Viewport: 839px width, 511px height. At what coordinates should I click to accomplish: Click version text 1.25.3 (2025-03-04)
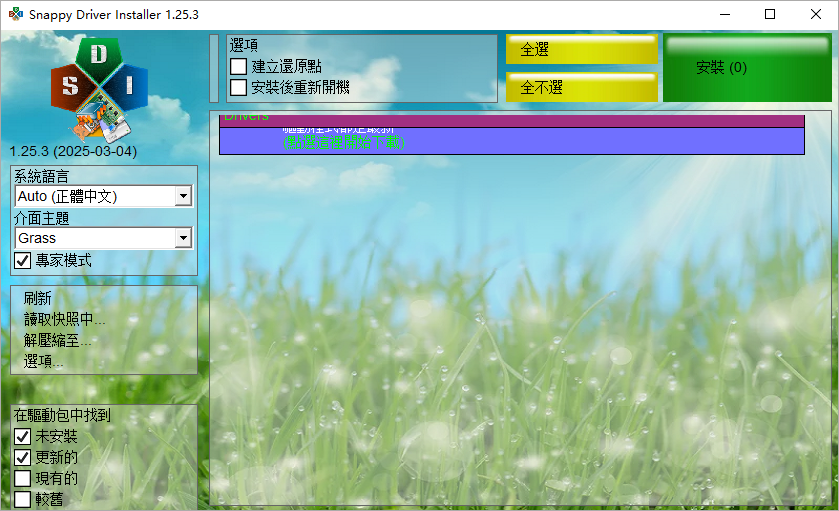(73, 151)
